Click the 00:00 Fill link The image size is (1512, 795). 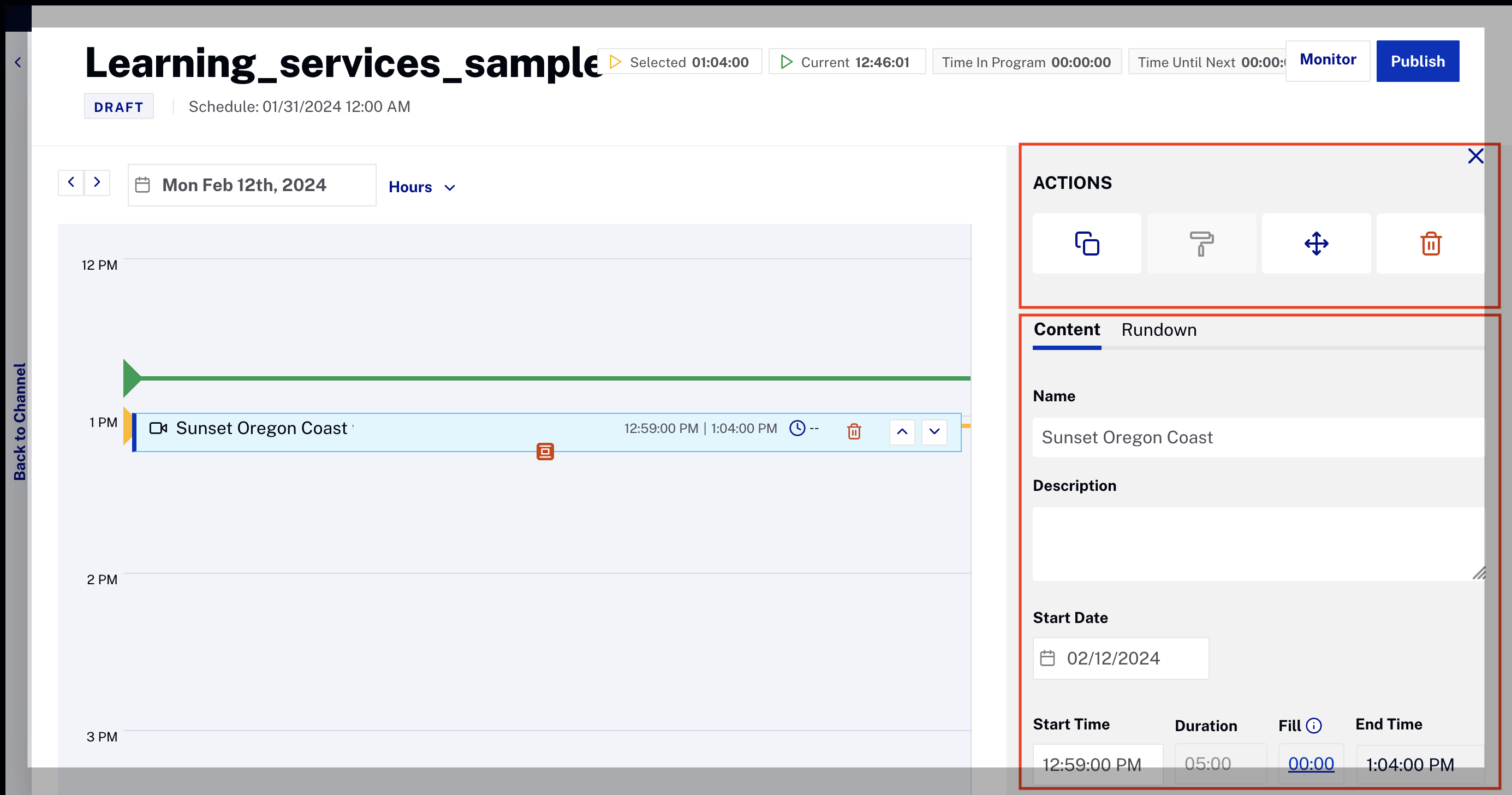(x=1310, y=763)
